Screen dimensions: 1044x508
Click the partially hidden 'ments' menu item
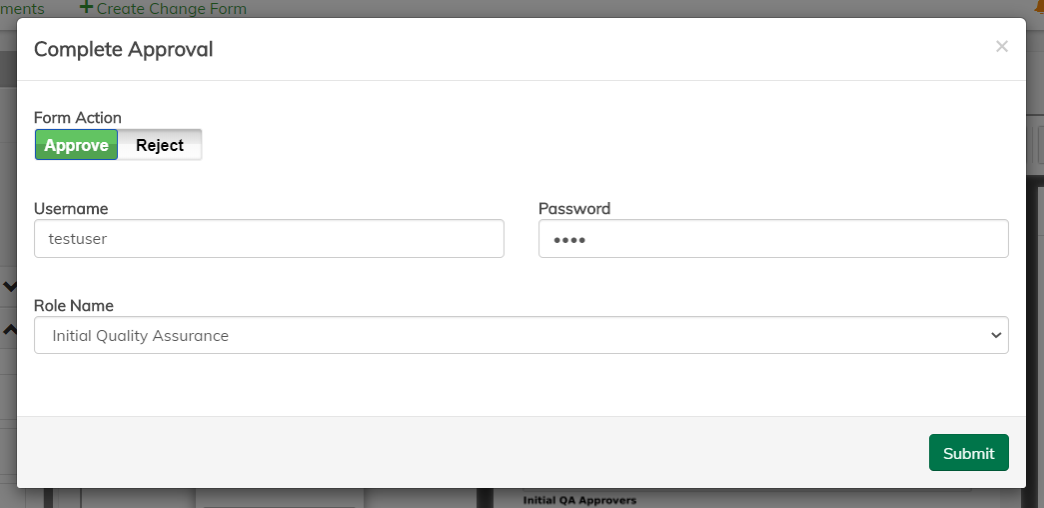point(22,8)
